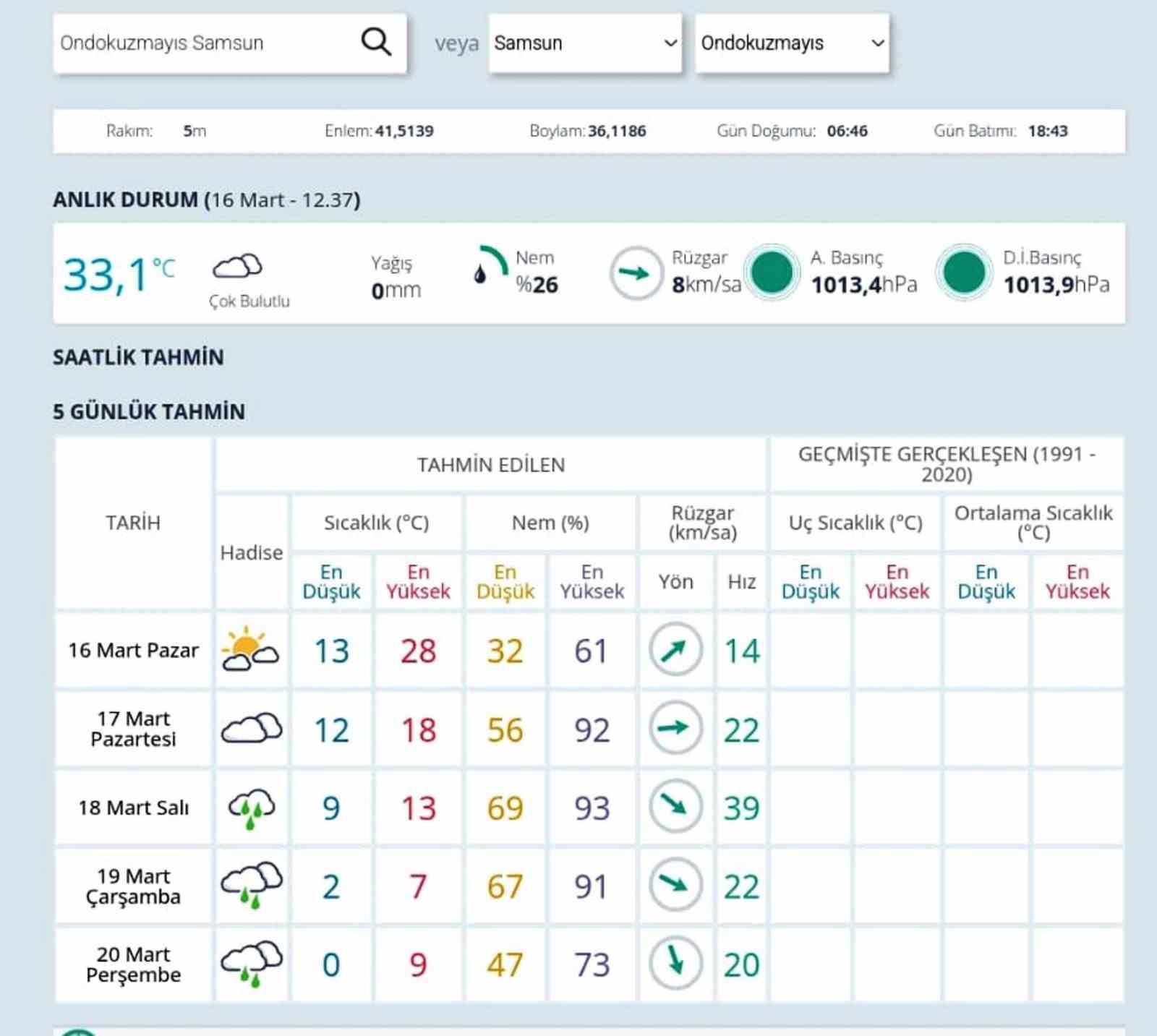Select the partly sunny icon for 16 Mart Pazar
The height and width of the screenshot is (1036, 1157).
(x=251, y=650)
